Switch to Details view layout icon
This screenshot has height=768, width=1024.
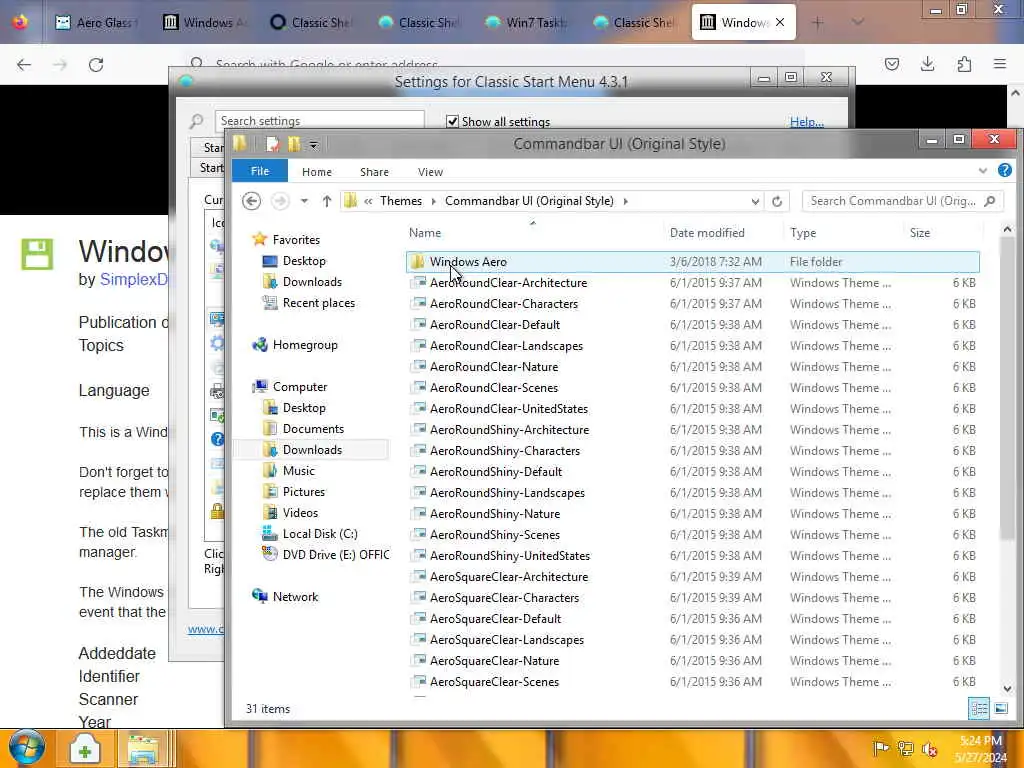pyautogui.click(x=979, y=709)
